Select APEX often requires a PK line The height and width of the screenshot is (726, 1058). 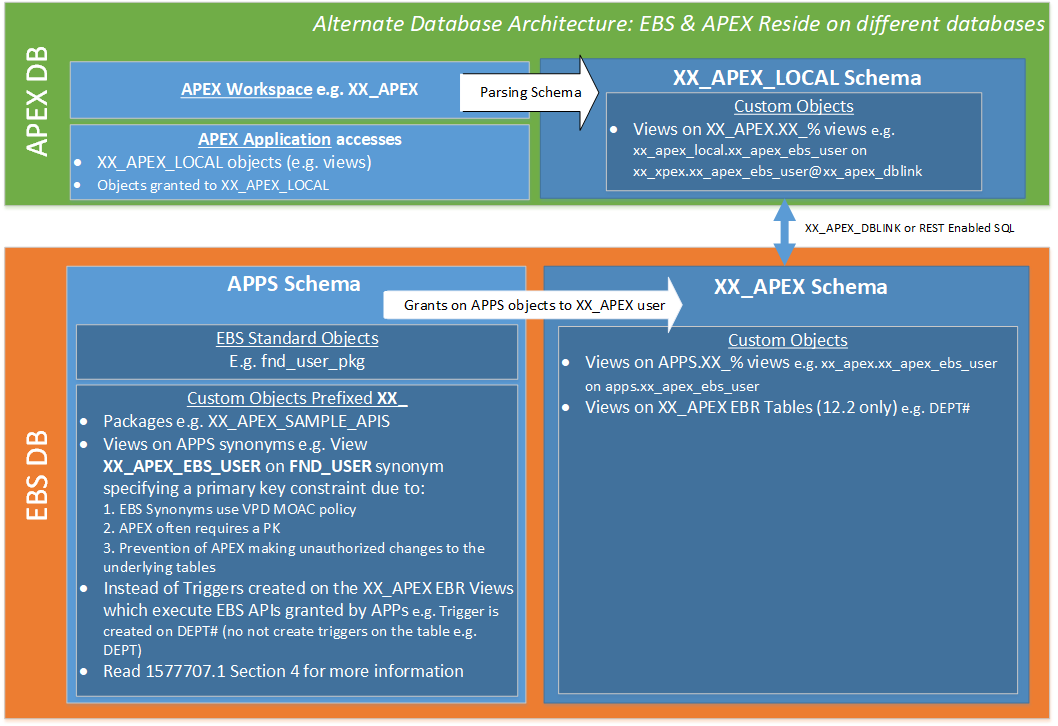tap(192, 528)
